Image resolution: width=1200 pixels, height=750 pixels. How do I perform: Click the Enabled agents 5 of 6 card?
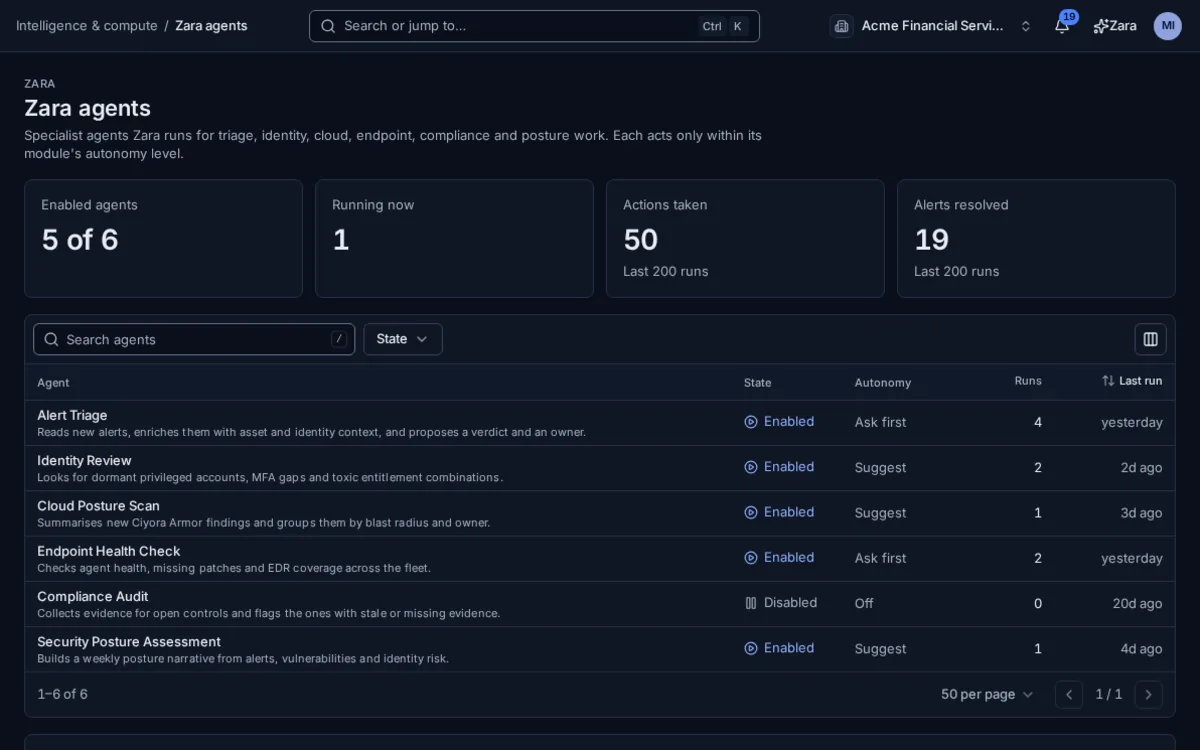[163, 238]
